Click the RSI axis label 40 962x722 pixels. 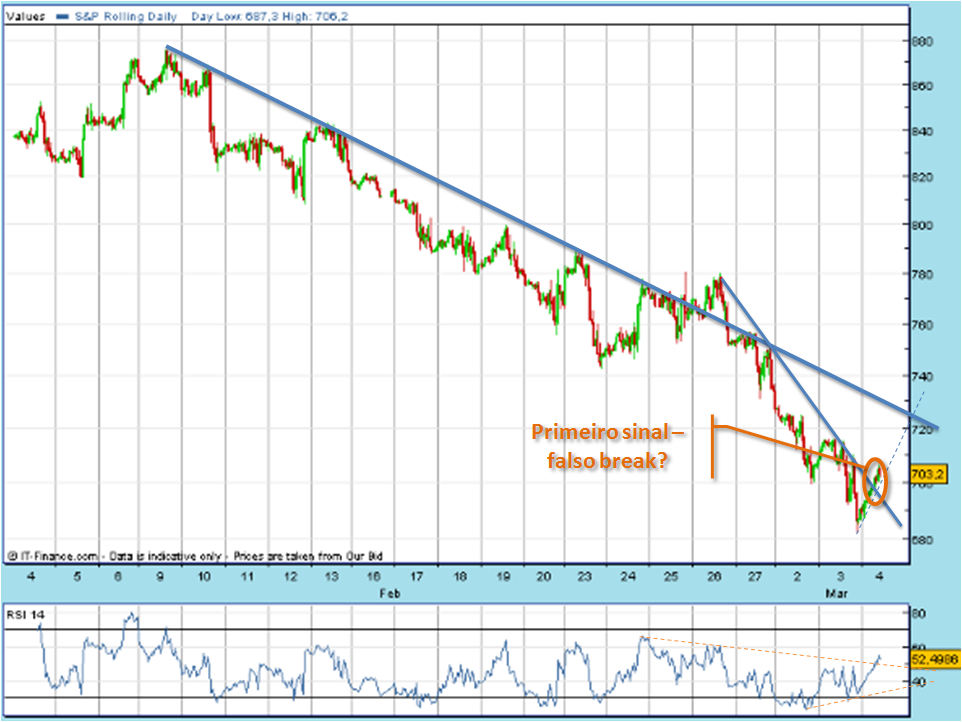[x=919, y=682]
